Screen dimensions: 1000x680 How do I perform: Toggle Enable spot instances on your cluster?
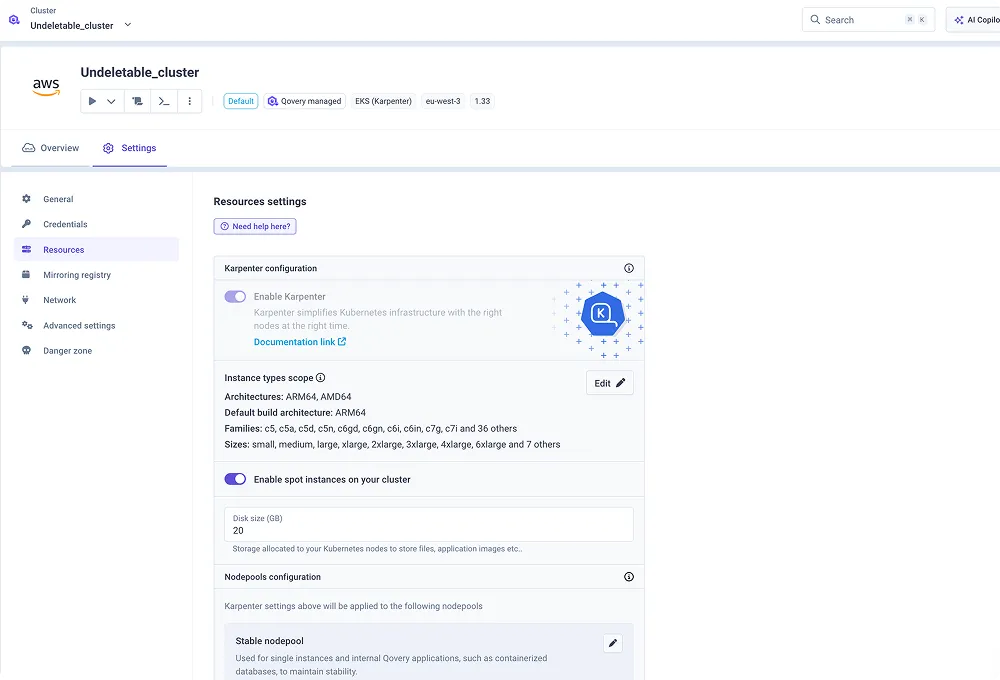[x=235, y=479]
